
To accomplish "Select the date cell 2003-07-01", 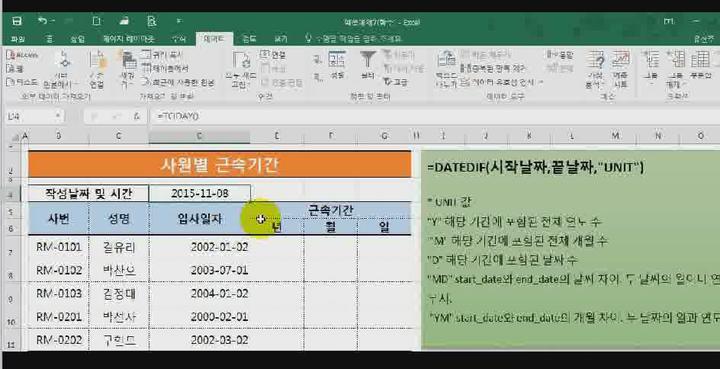I will click(x=200, y=270).
